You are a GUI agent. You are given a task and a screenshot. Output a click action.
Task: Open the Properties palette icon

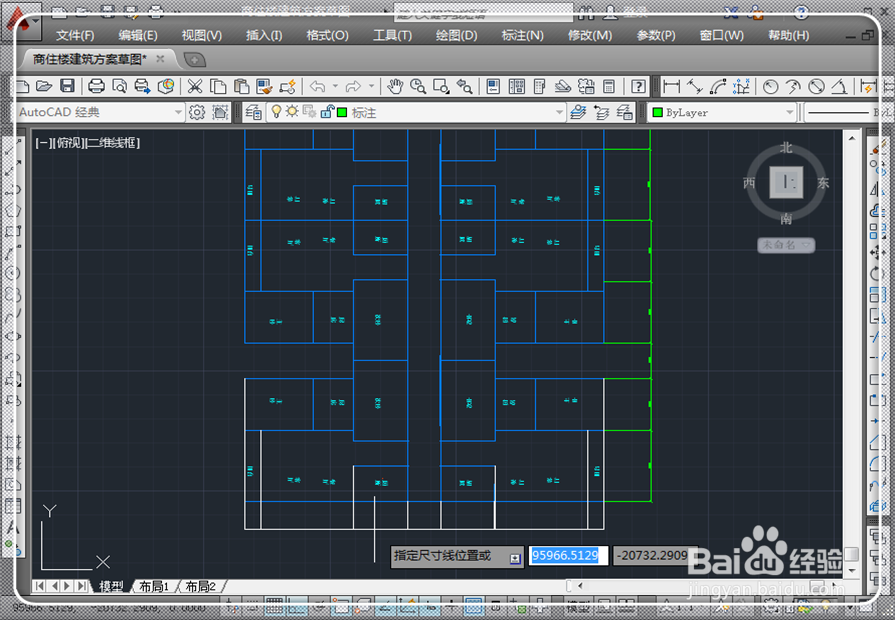[x=493, y=87]
